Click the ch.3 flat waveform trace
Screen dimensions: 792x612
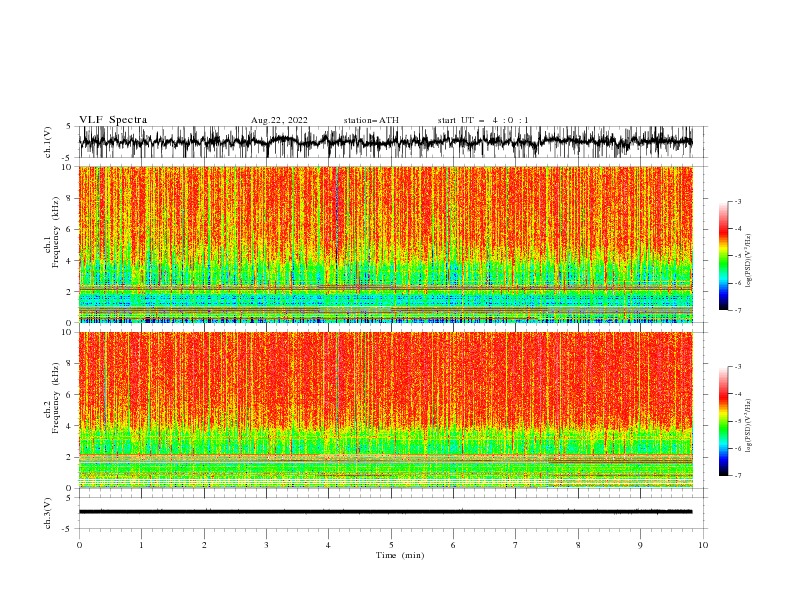[x=386, y=512]
